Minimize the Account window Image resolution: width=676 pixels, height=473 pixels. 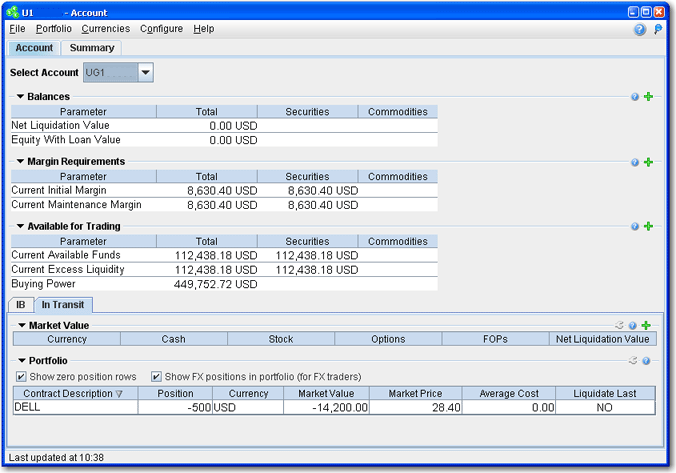pyautogui.click(x=633, y=12)
